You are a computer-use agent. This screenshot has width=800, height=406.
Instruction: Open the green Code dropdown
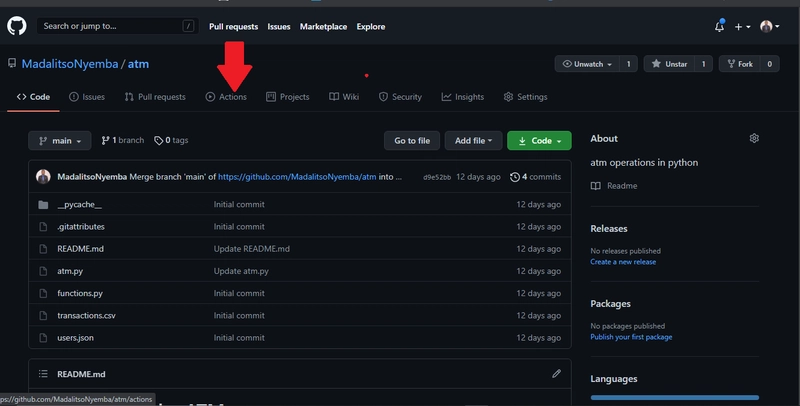point(539,141)
